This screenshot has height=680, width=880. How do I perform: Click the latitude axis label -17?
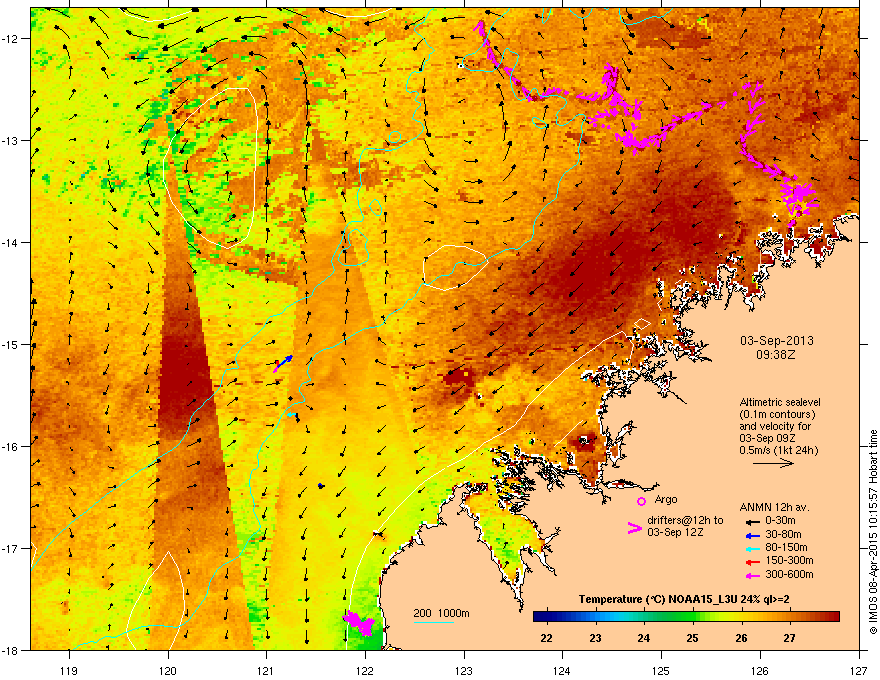click(10, 548)
